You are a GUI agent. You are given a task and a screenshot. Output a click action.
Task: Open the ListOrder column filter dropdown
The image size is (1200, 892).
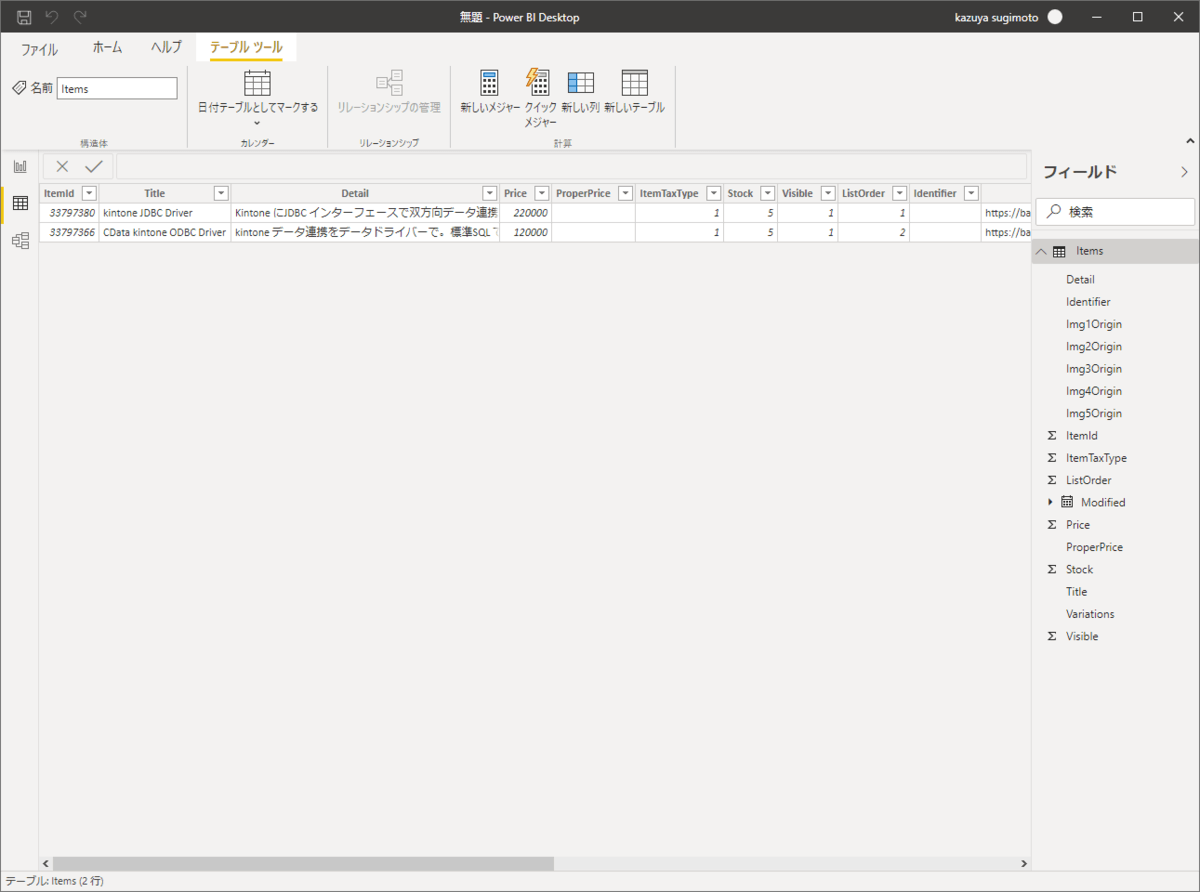(900, 193)
